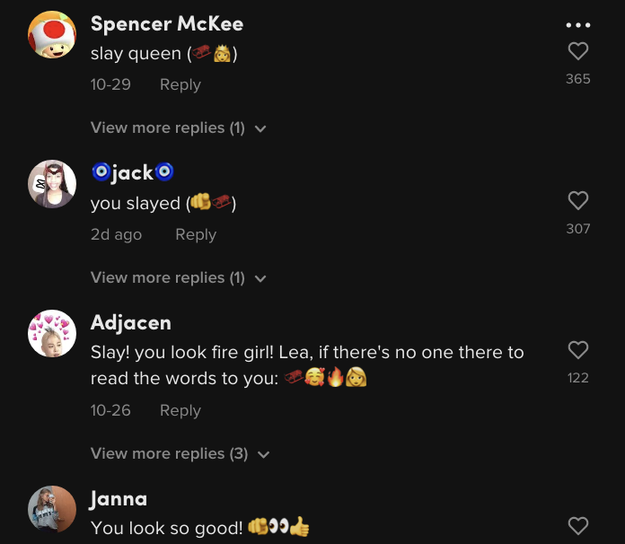Reply to Spencer McKee's comment
The width and height of the screenshot is (625, 544).
(x=180, y=85)
